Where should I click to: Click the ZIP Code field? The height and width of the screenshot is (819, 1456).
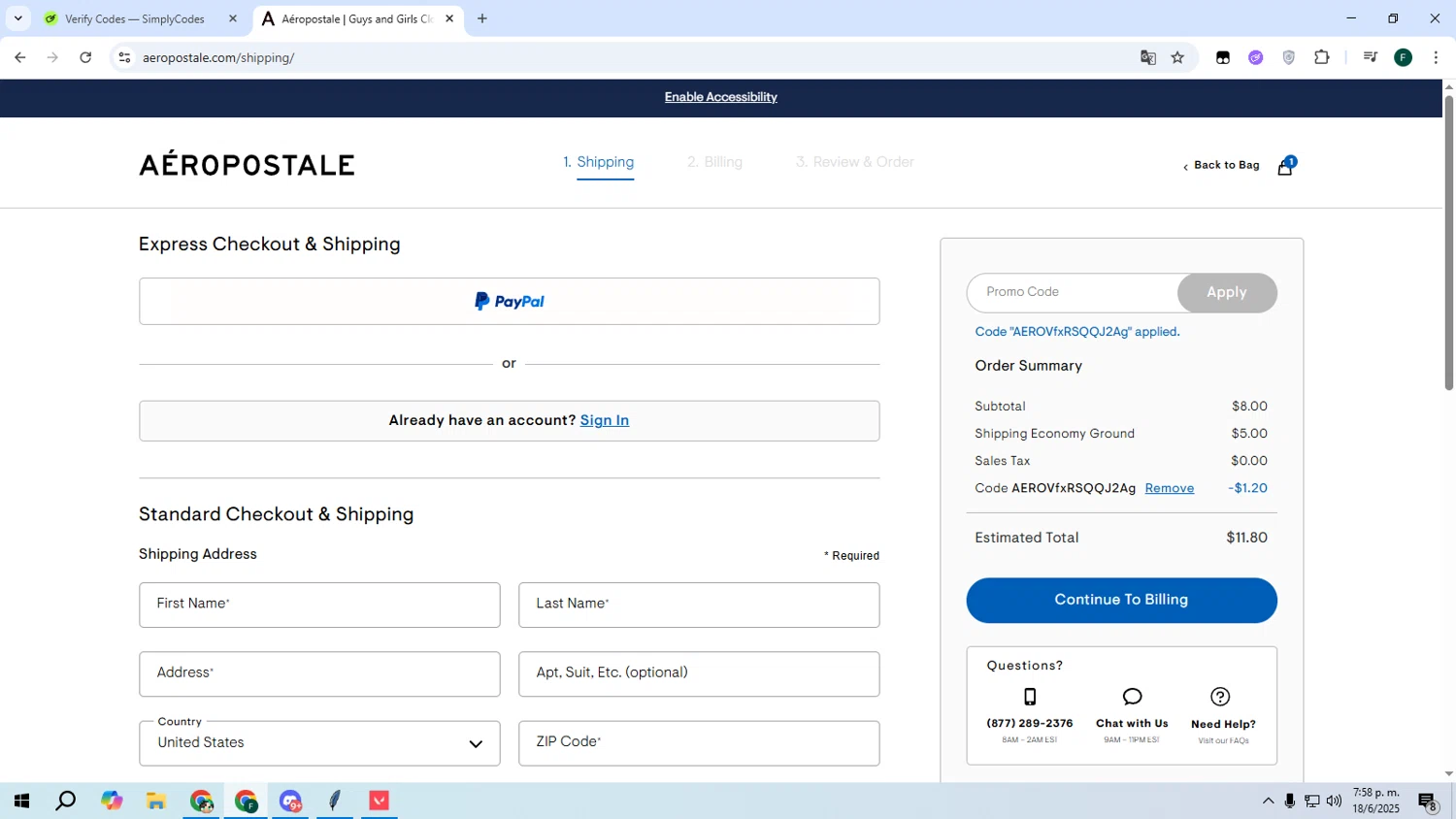(x=699, y=743)
